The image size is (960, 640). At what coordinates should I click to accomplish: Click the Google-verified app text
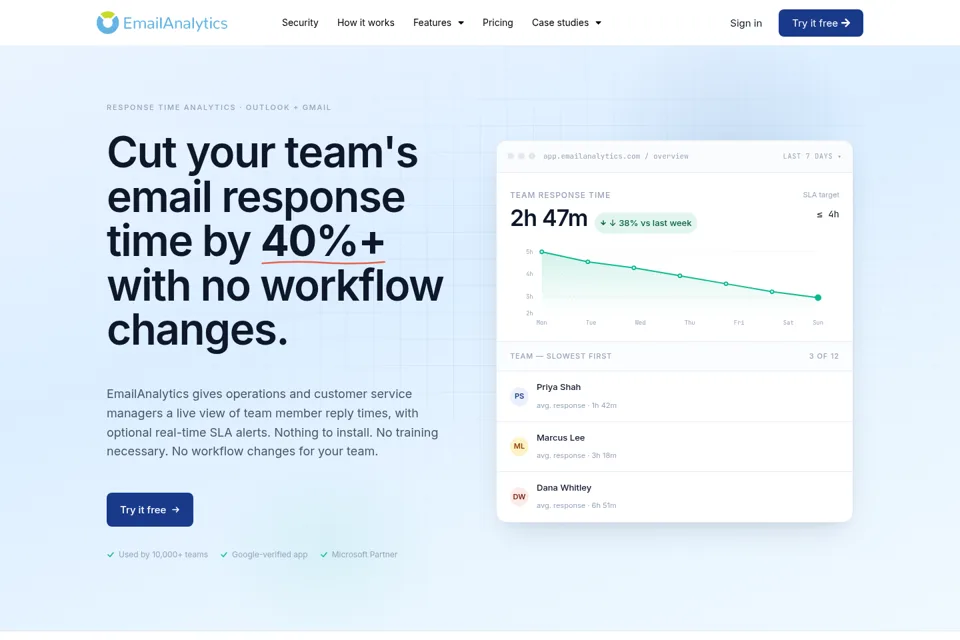[269, 555]
